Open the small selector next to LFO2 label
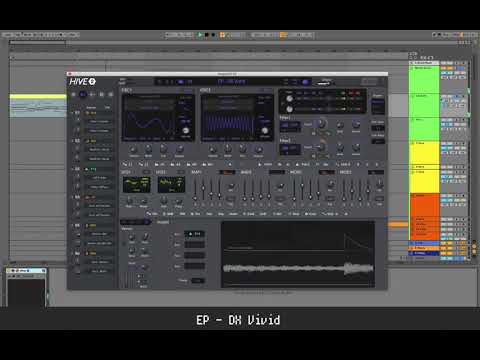Screen dimensions: 480x360 [180, 172]
